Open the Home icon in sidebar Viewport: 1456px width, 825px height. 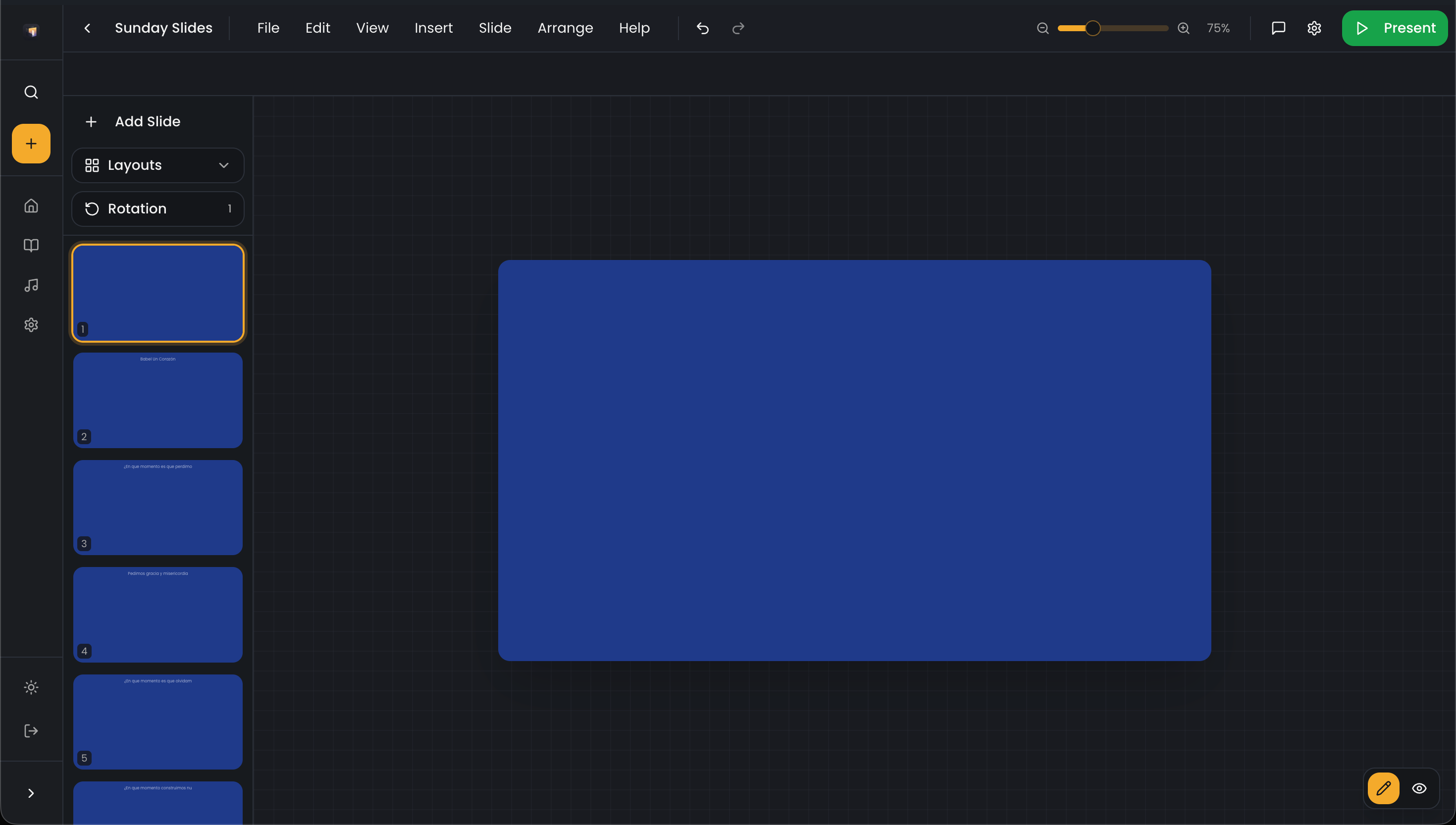[31, 206]
